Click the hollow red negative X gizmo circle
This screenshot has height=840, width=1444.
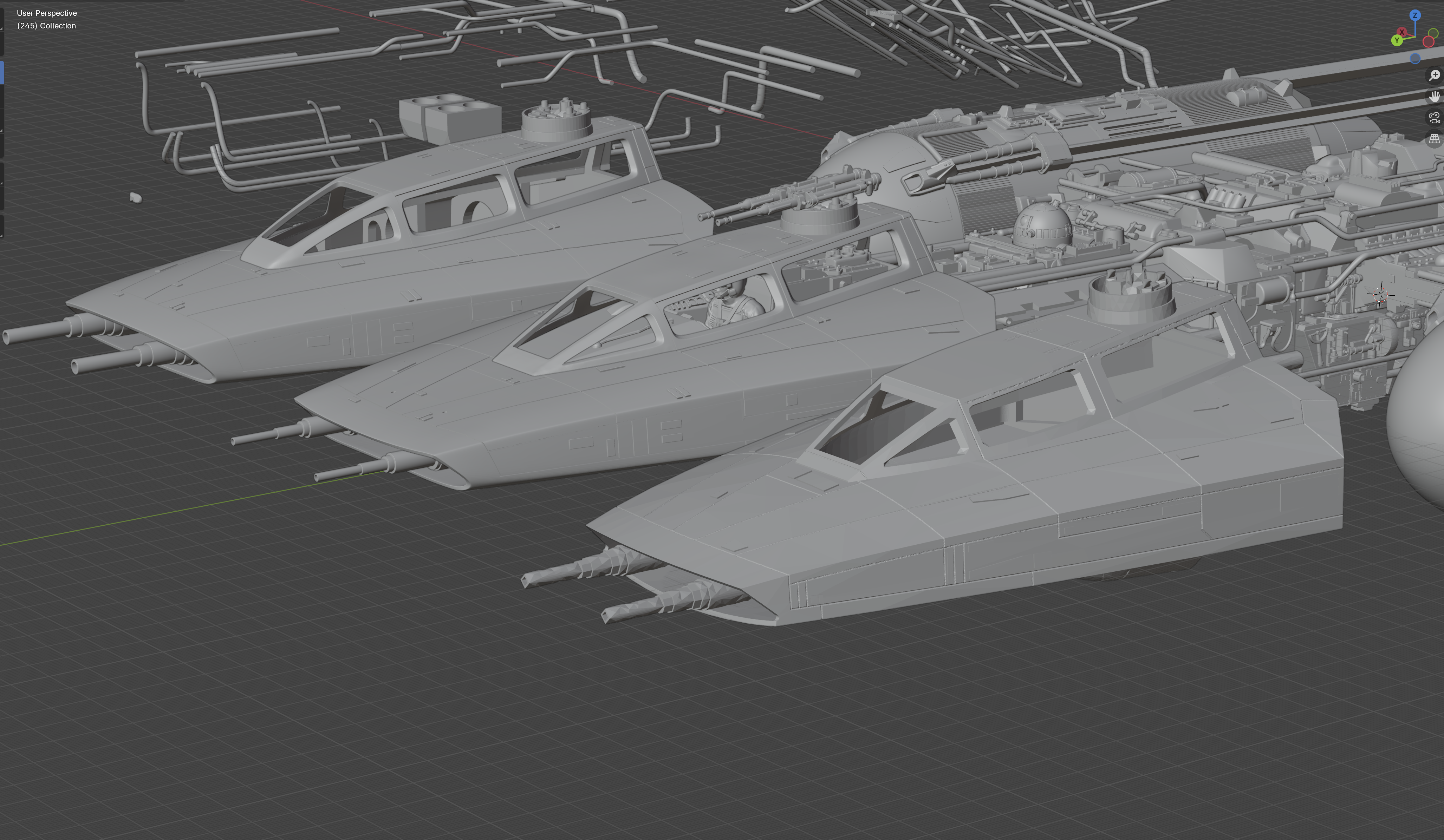(1429, 42)
